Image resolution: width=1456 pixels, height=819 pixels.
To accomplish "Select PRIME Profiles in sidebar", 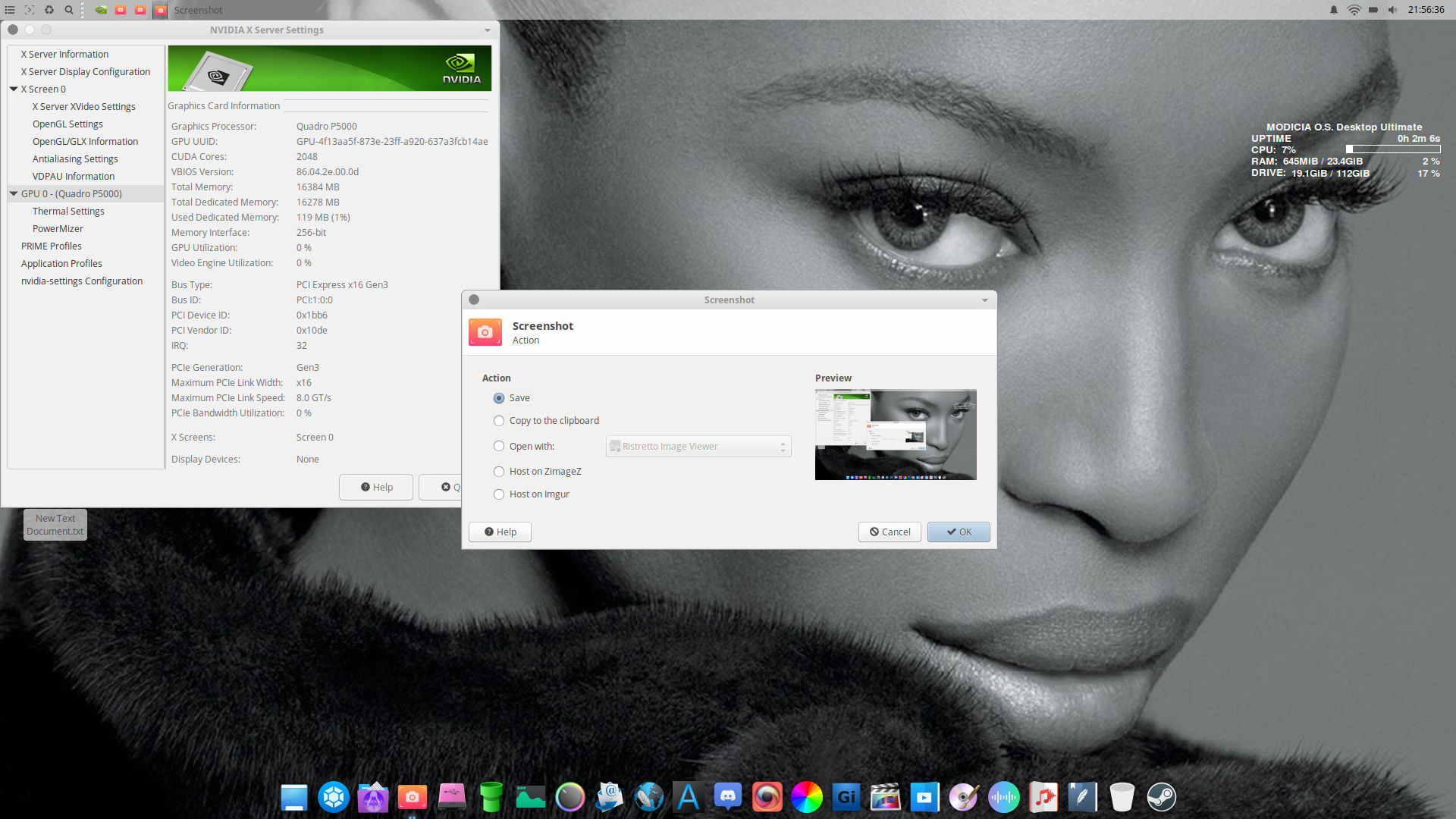I will click(x=52, y=246).
